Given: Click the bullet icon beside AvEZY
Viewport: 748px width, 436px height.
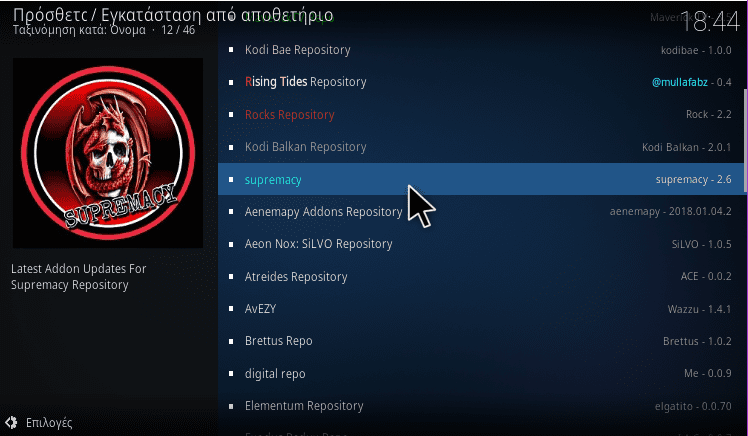Looking at the screenshot, I should (231, 309).
